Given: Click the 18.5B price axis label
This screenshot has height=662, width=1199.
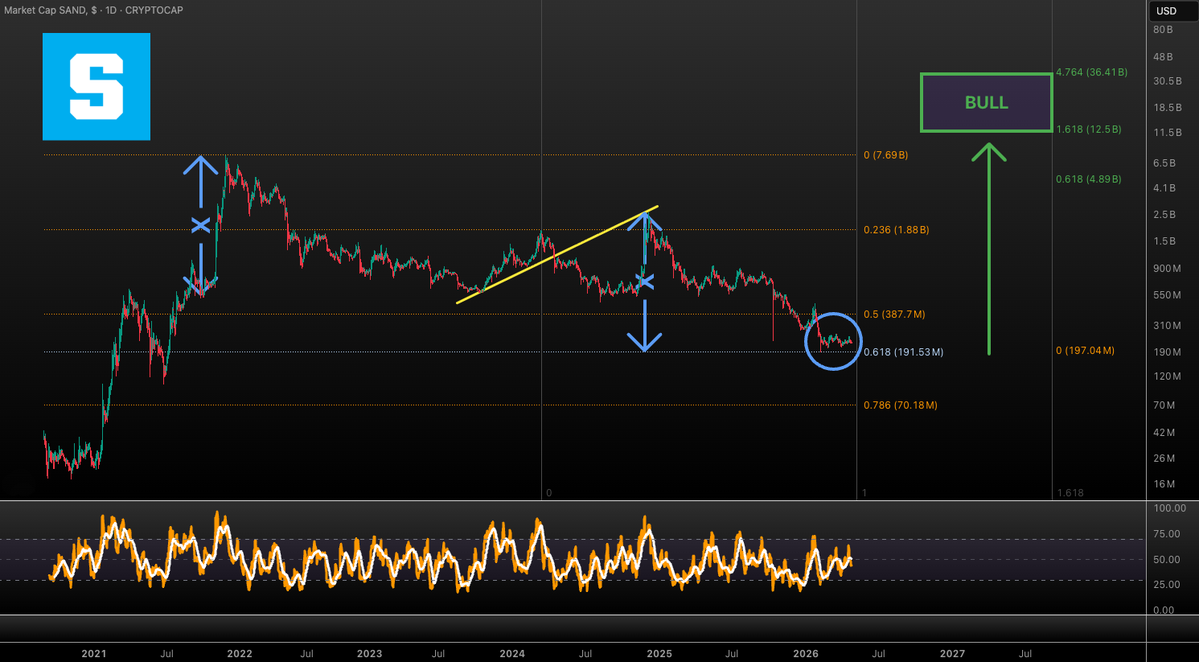Looking at the screenshot, I should point(1167,108).
